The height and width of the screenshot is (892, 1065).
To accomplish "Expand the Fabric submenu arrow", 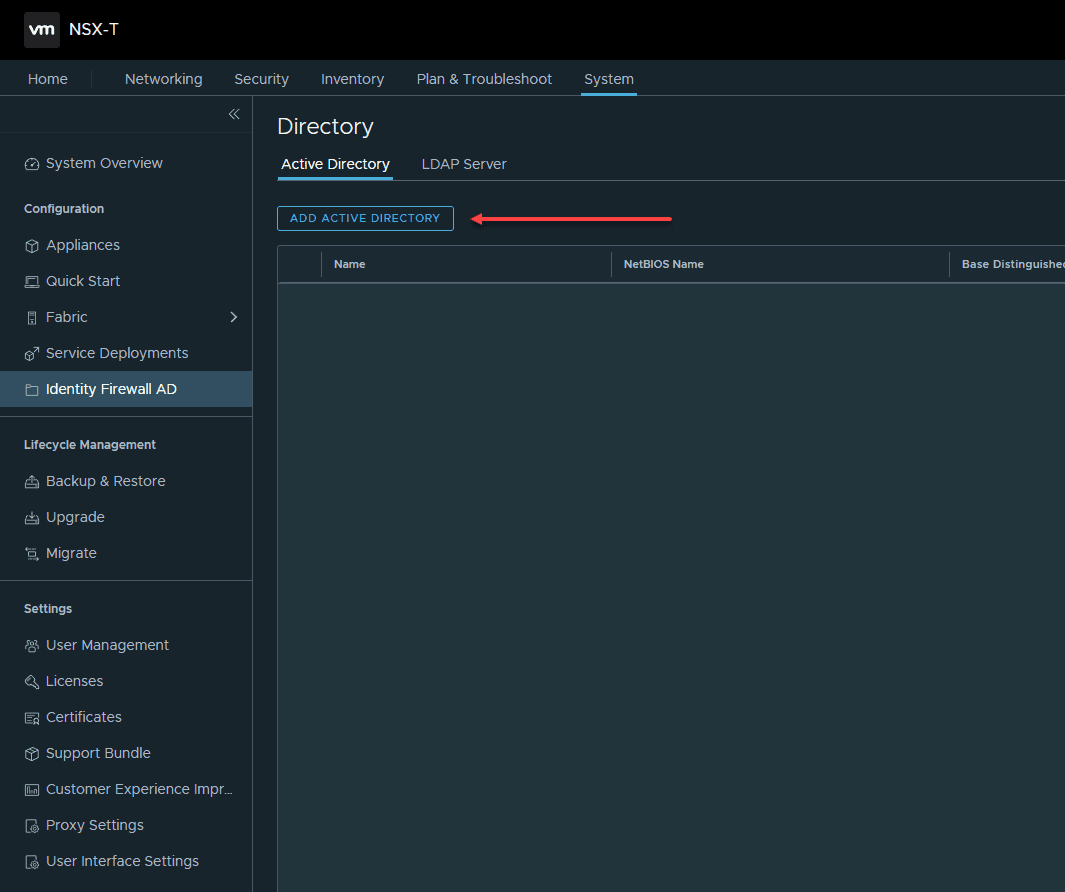I will 234,317.
